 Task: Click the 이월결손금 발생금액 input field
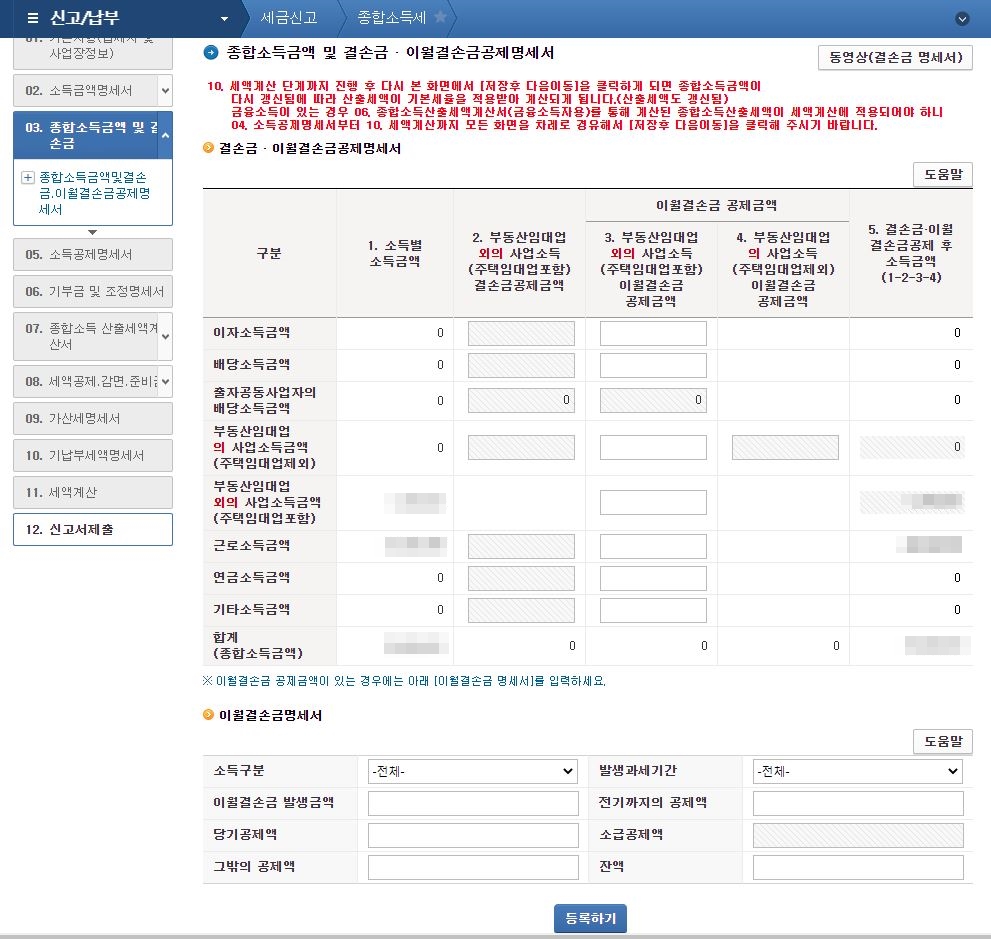point(473,804)
